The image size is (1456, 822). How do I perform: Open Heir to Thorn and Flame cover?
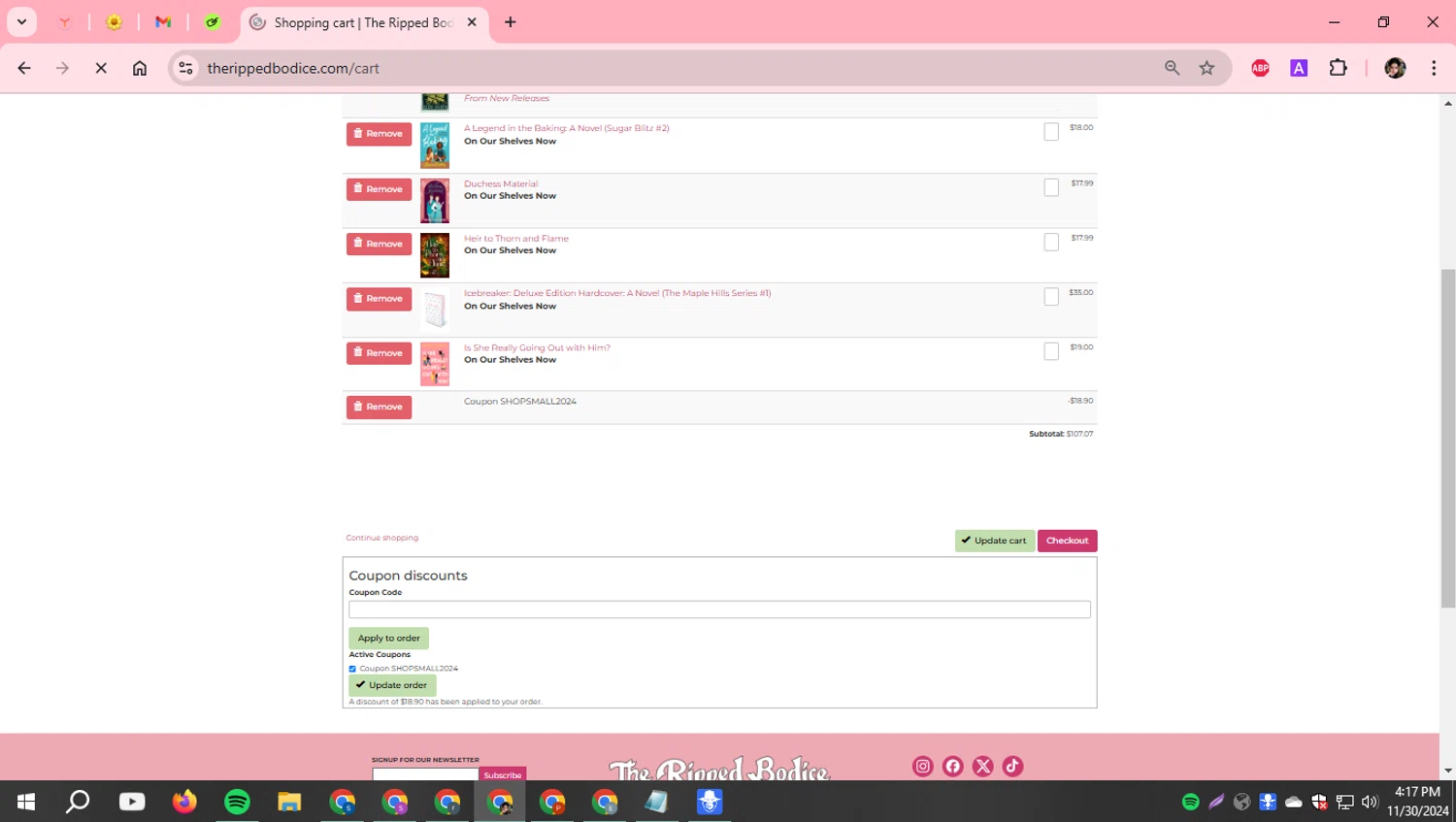[x=435, y=255]
